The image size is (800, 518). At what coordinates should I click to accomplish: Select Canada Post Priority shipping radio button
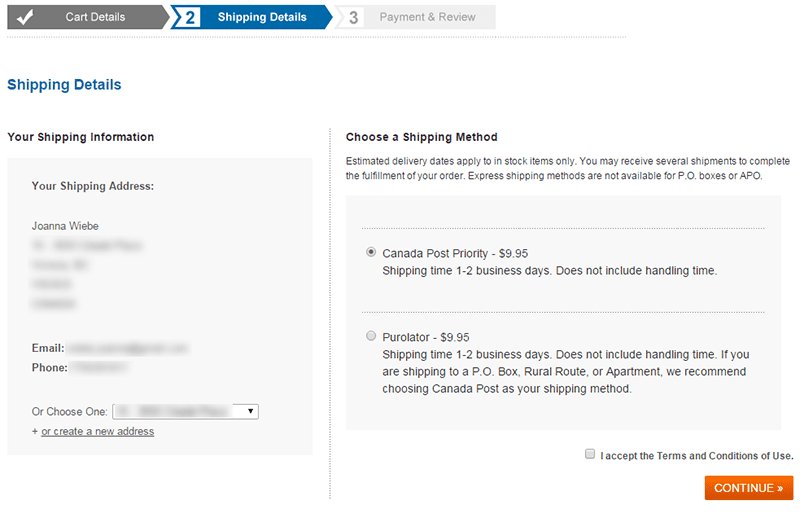371,252
